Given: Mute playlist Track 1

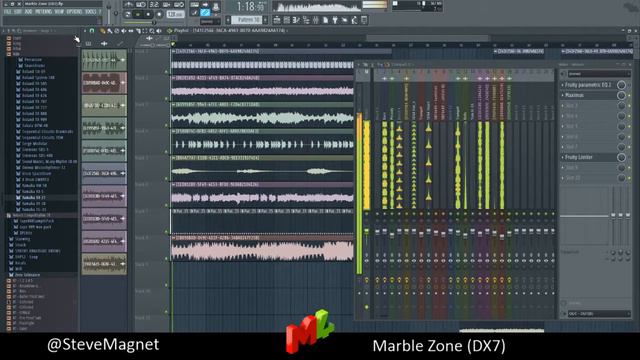Looking at the screenshot, I should click(166, 72).
